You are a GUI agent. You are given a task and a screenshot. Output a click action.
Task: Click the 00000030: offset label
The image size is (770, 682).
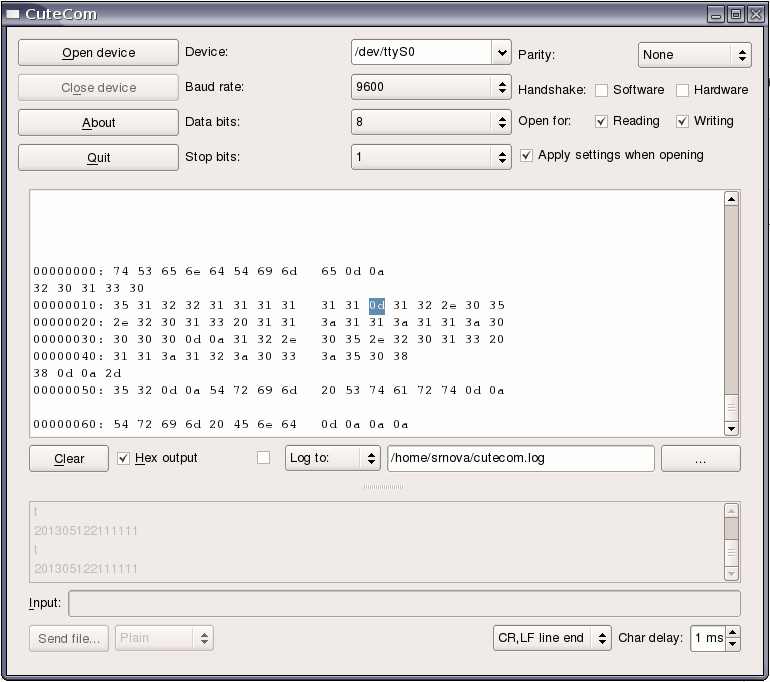[x=68, y=340]
